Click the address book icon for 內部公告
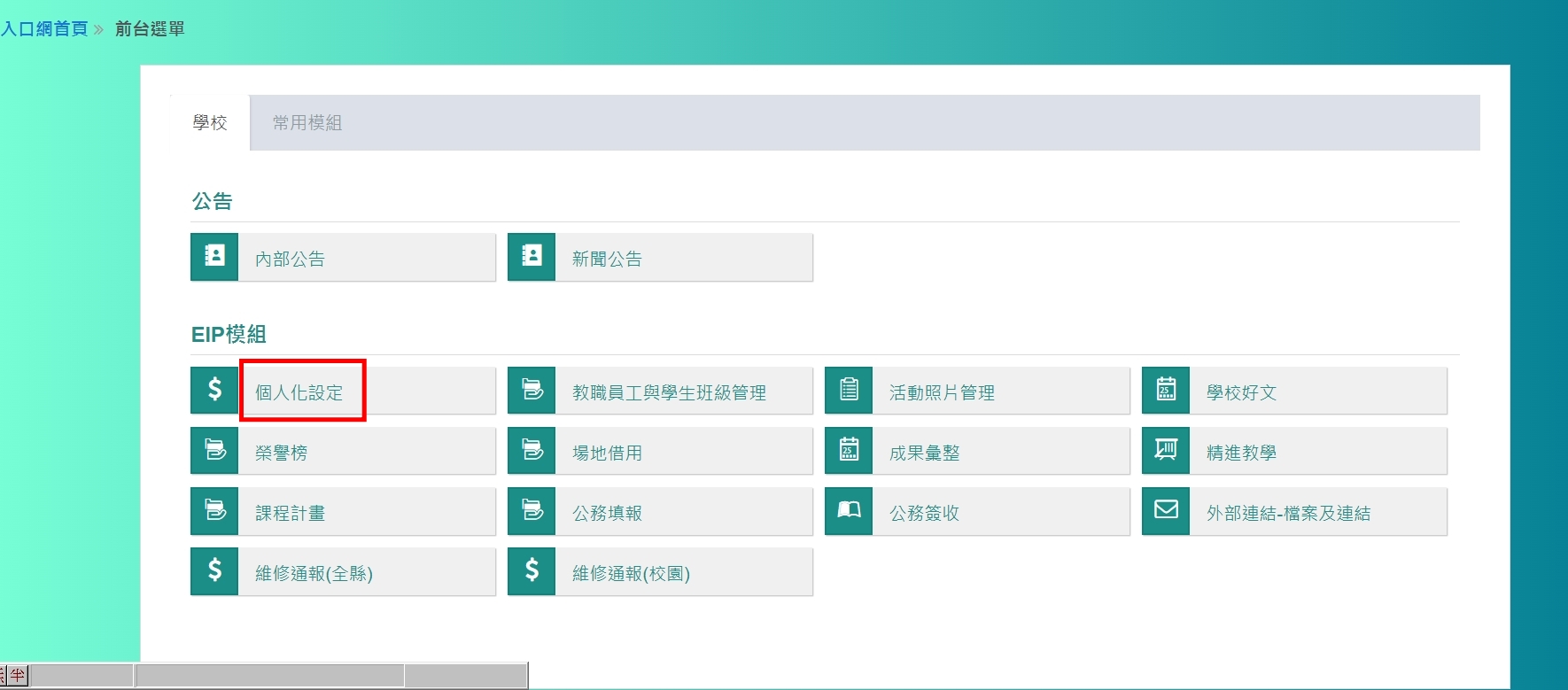Screen dimensions: 1568x690 (214, 257)
